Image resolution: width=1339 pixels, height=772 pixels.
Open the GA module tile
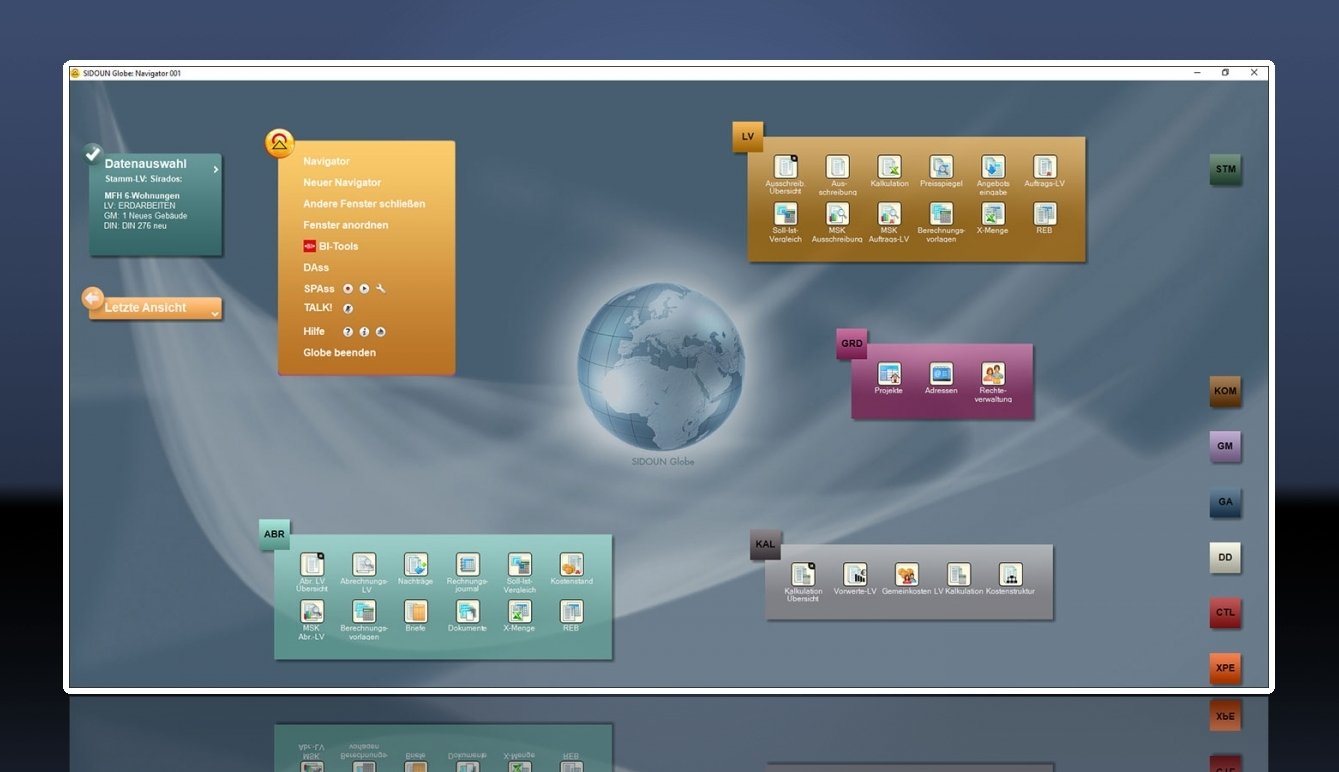point(1226,502)
